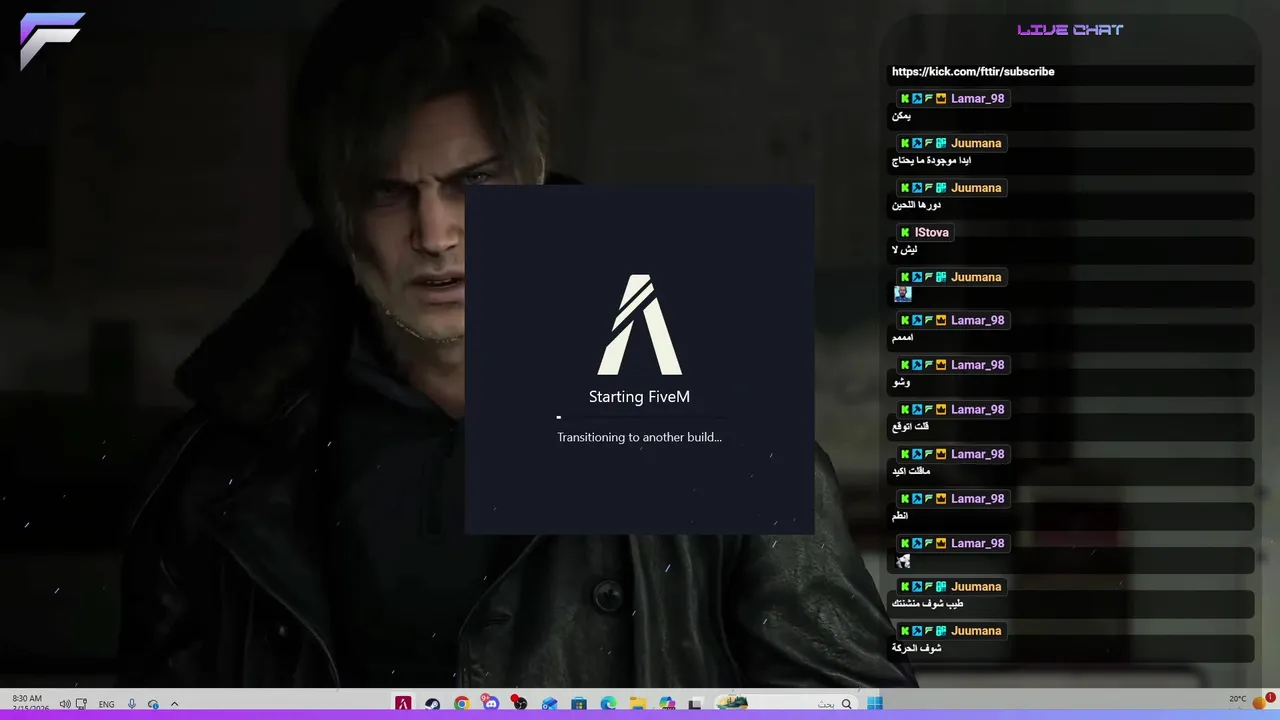Click the "Starting FiveM" text

click(639, 397)
